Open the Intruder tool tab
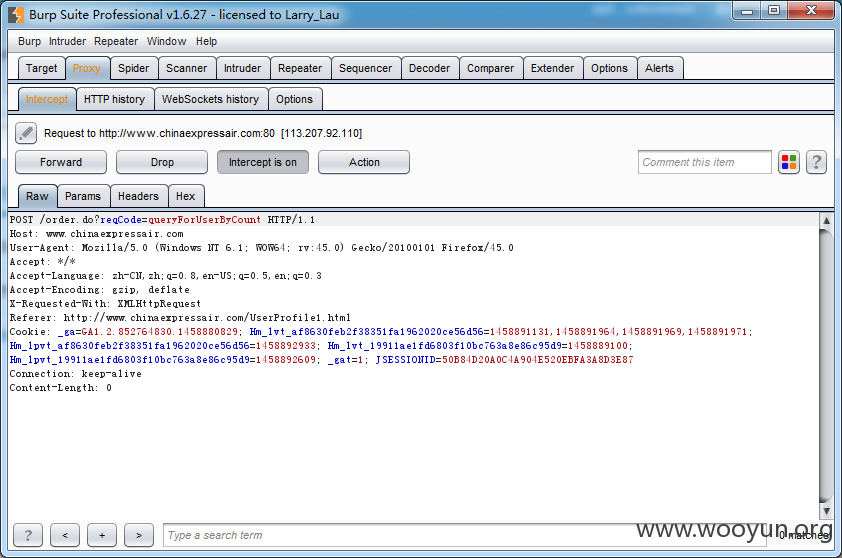842x558 pixels. tap(242, 68)
